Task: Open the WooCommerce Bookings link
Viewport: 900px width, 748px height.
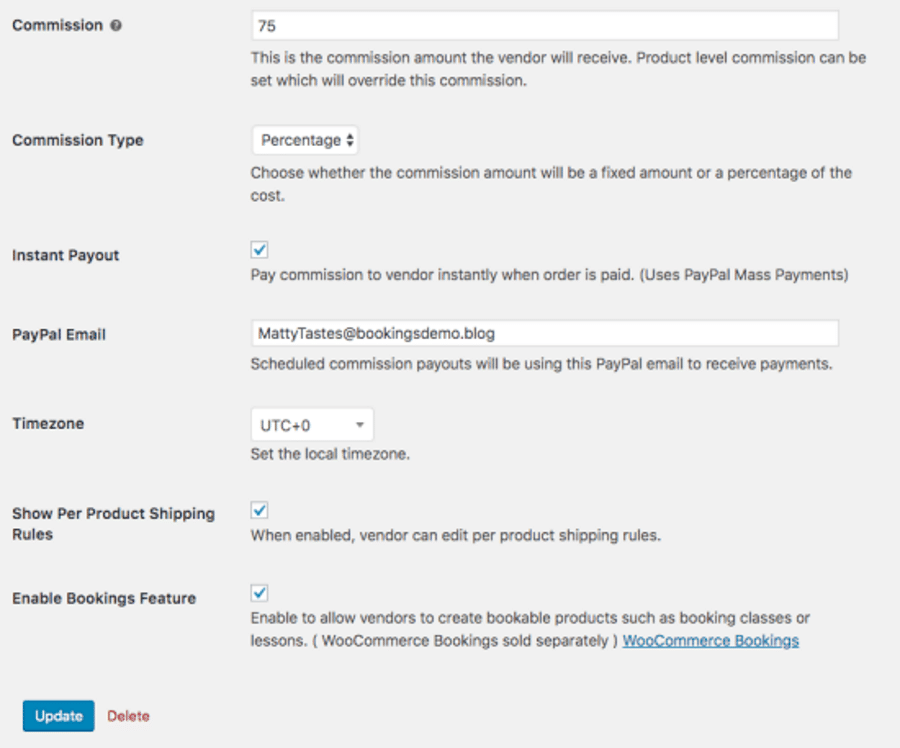Action: pos(710,640)
